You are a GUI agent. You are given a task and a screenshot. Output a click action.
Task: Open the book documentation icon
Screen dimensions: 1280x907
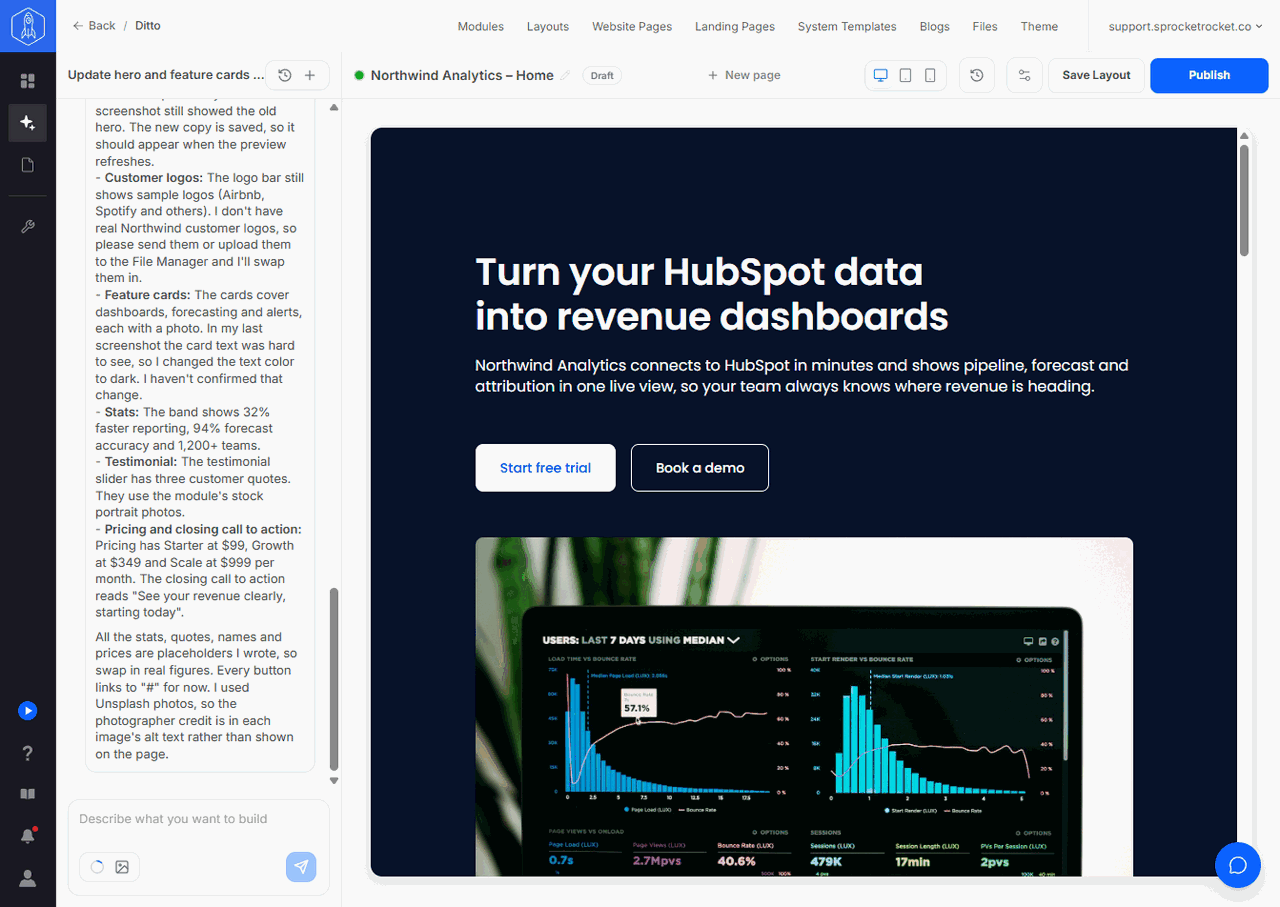point(27,794)
